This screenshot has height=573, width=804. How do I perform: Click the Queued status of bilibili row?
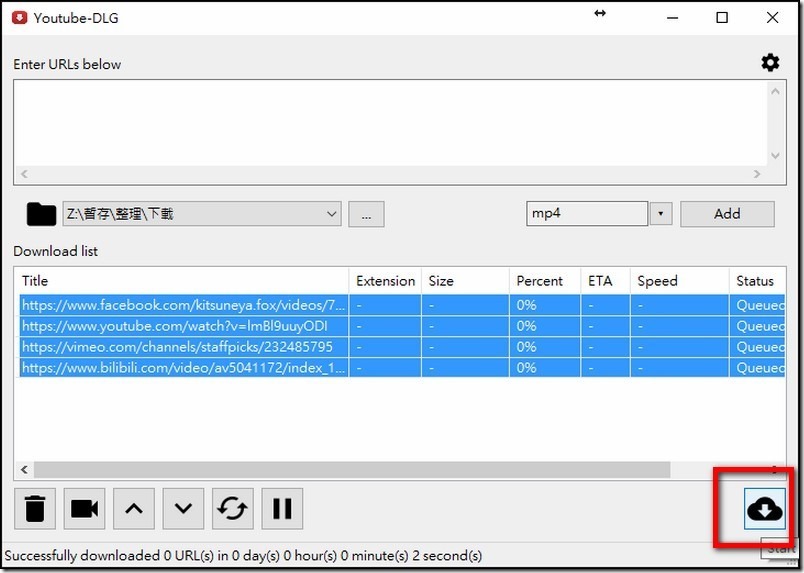760,368
